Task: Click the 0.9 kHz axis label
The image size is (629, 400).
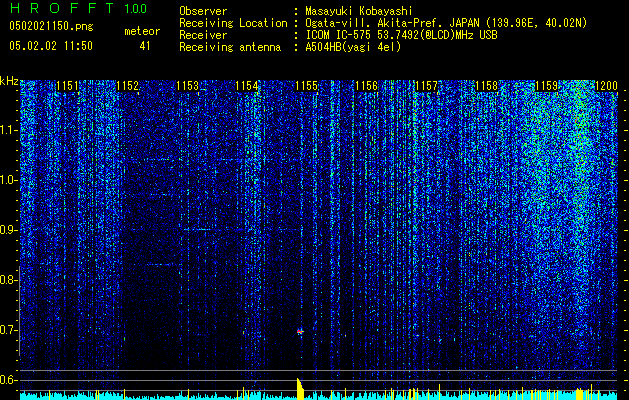Action: (8, 230)
